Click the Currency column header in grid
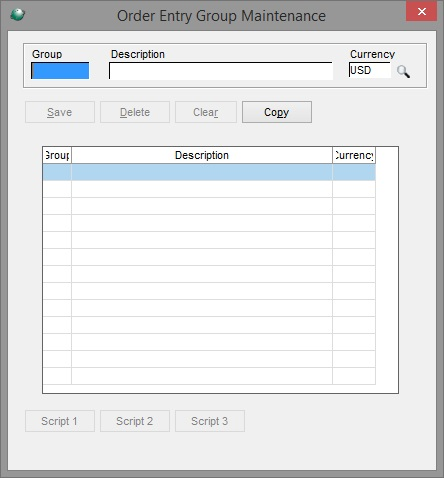Viewport: 444px width, 478px height. coord(354,155)
